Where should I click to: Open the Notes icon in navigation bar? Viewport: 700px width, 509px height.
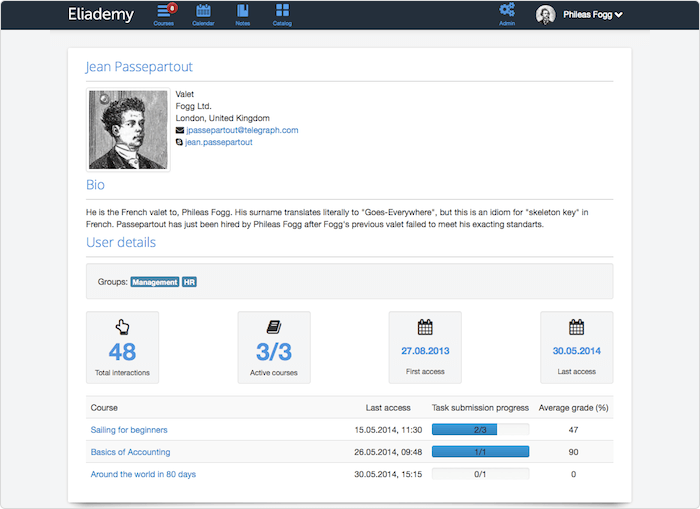(x=243, y=15)
